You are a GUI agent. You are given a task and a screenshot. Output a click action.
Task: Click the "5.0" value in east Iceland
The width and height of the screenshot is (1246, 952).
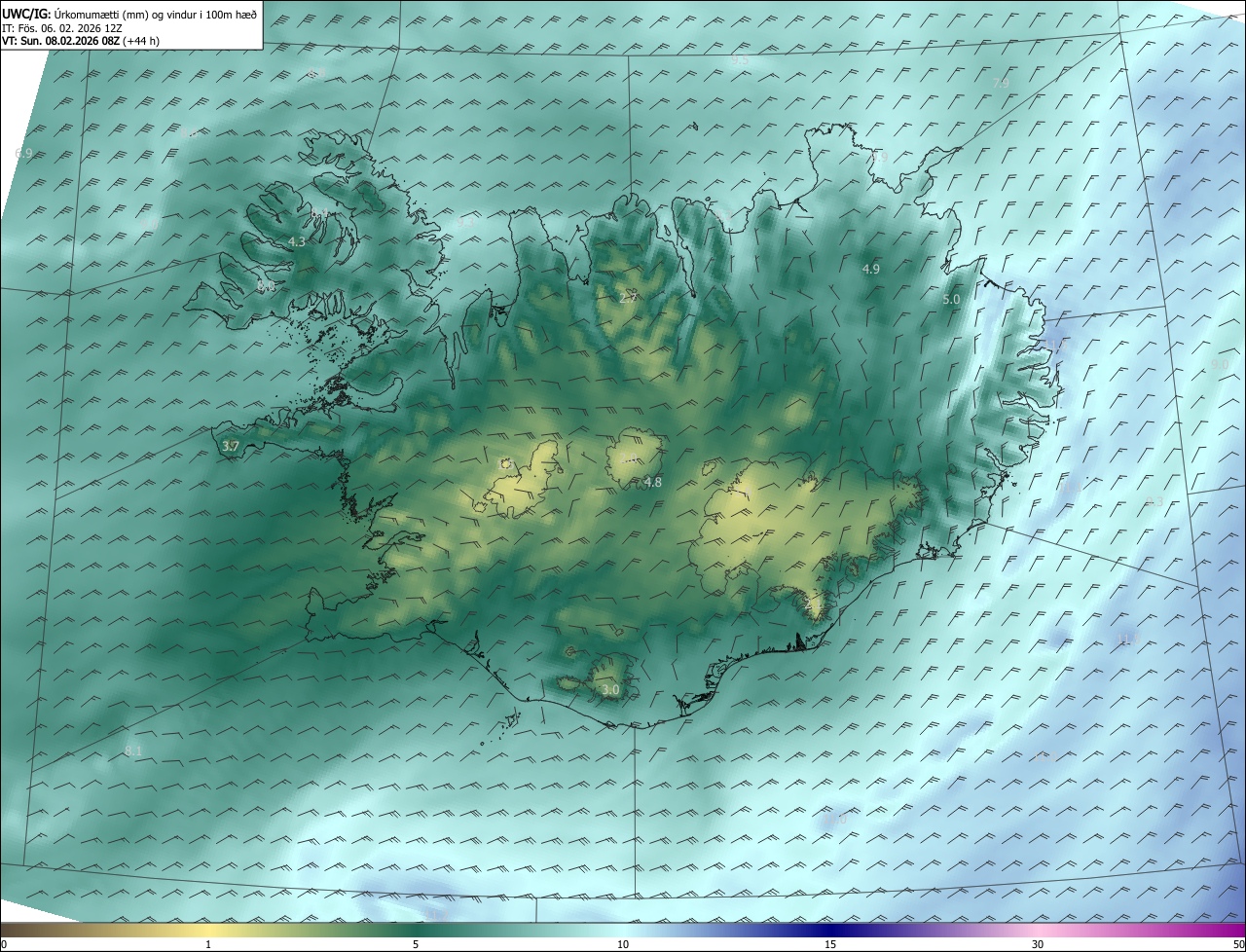[x=951, y=300]
